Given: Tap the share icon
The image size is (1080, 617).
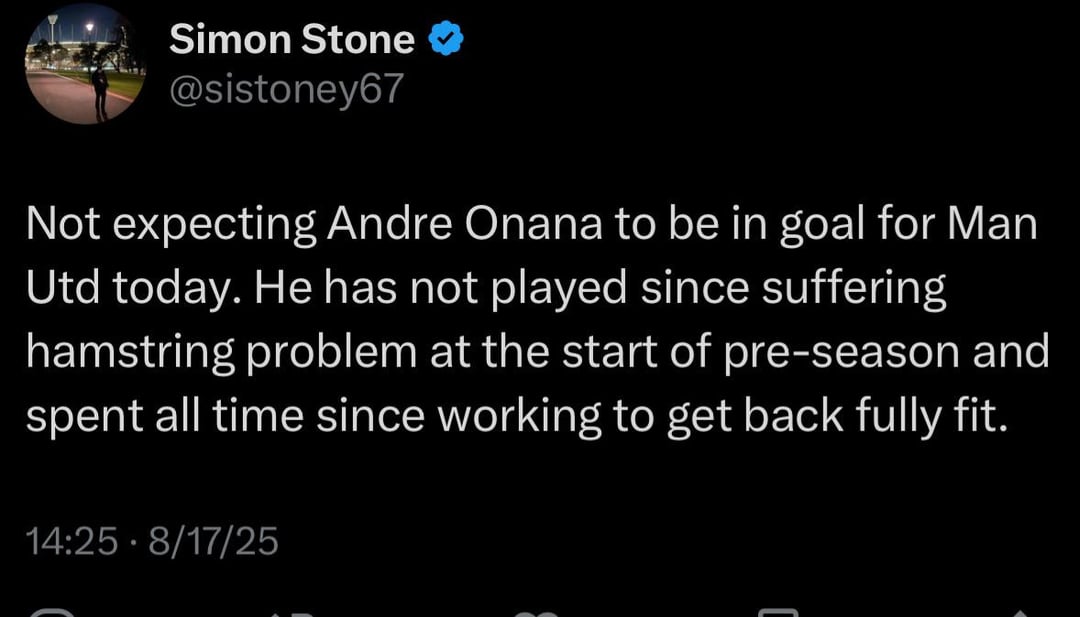Looking at the screenshot, I should coord(1018,612).
